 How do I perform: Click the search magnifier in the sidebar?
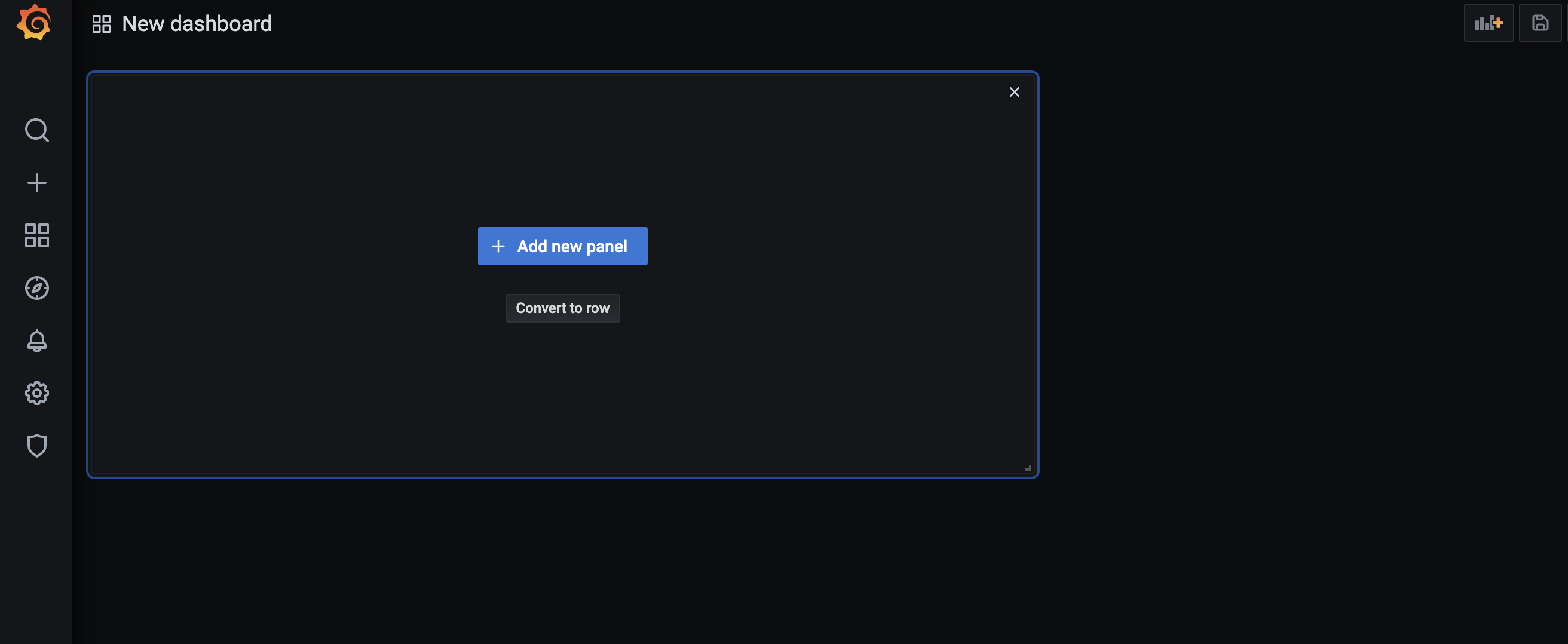point(36,130)
